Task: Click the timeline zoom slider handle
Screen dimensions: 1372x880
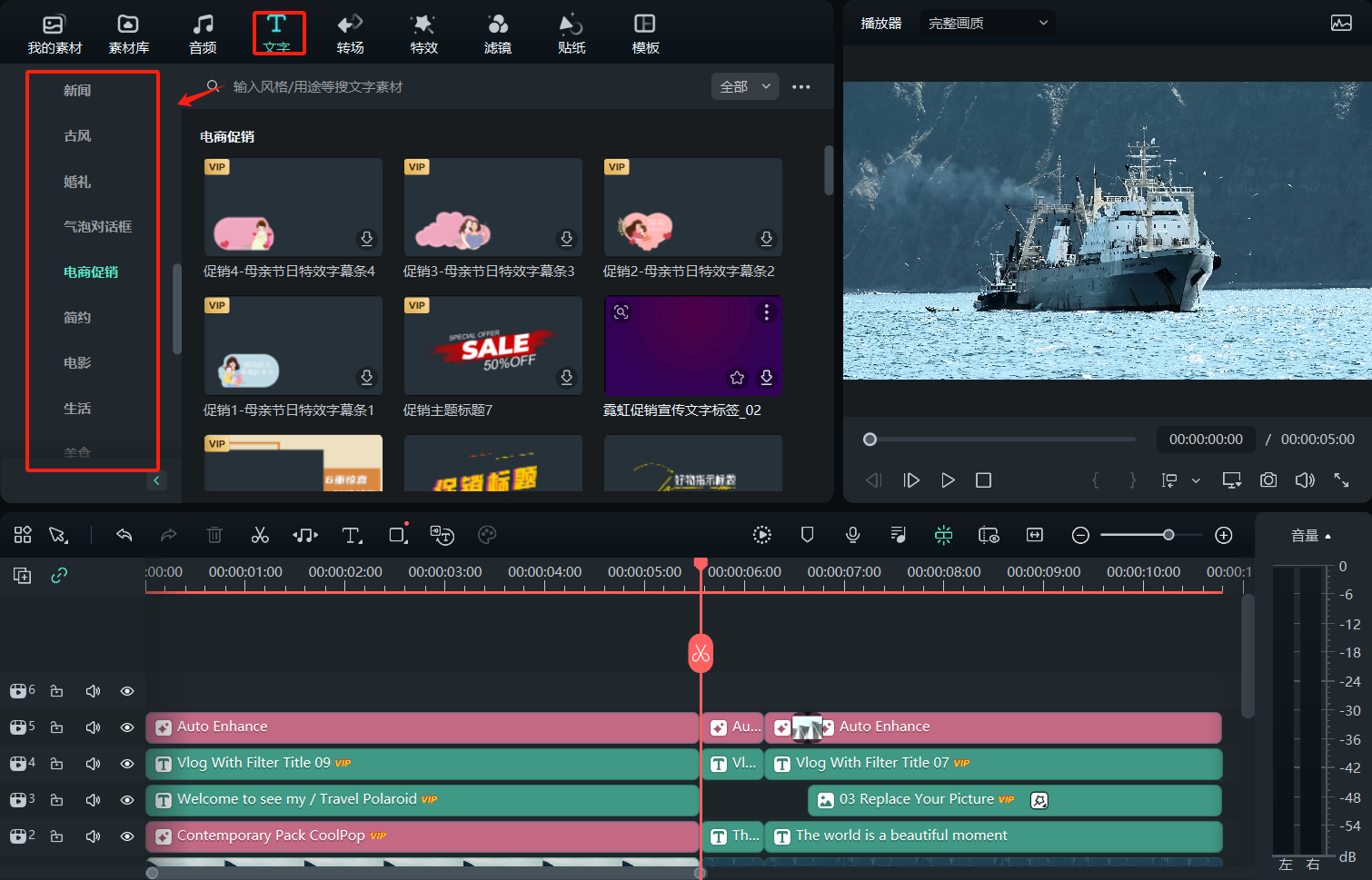Action: [x=1168, y=535]
